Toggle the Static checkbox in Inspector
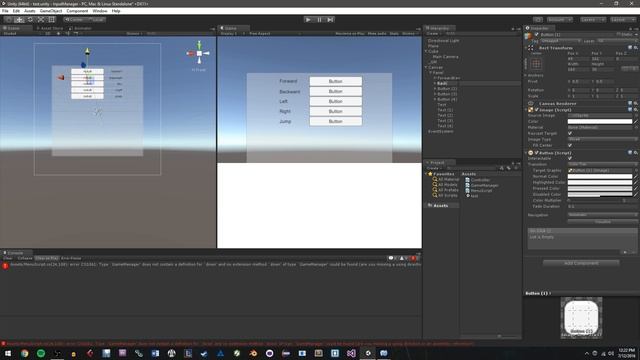Viewport: 640px width, 360px height. (x=619, y=35)
